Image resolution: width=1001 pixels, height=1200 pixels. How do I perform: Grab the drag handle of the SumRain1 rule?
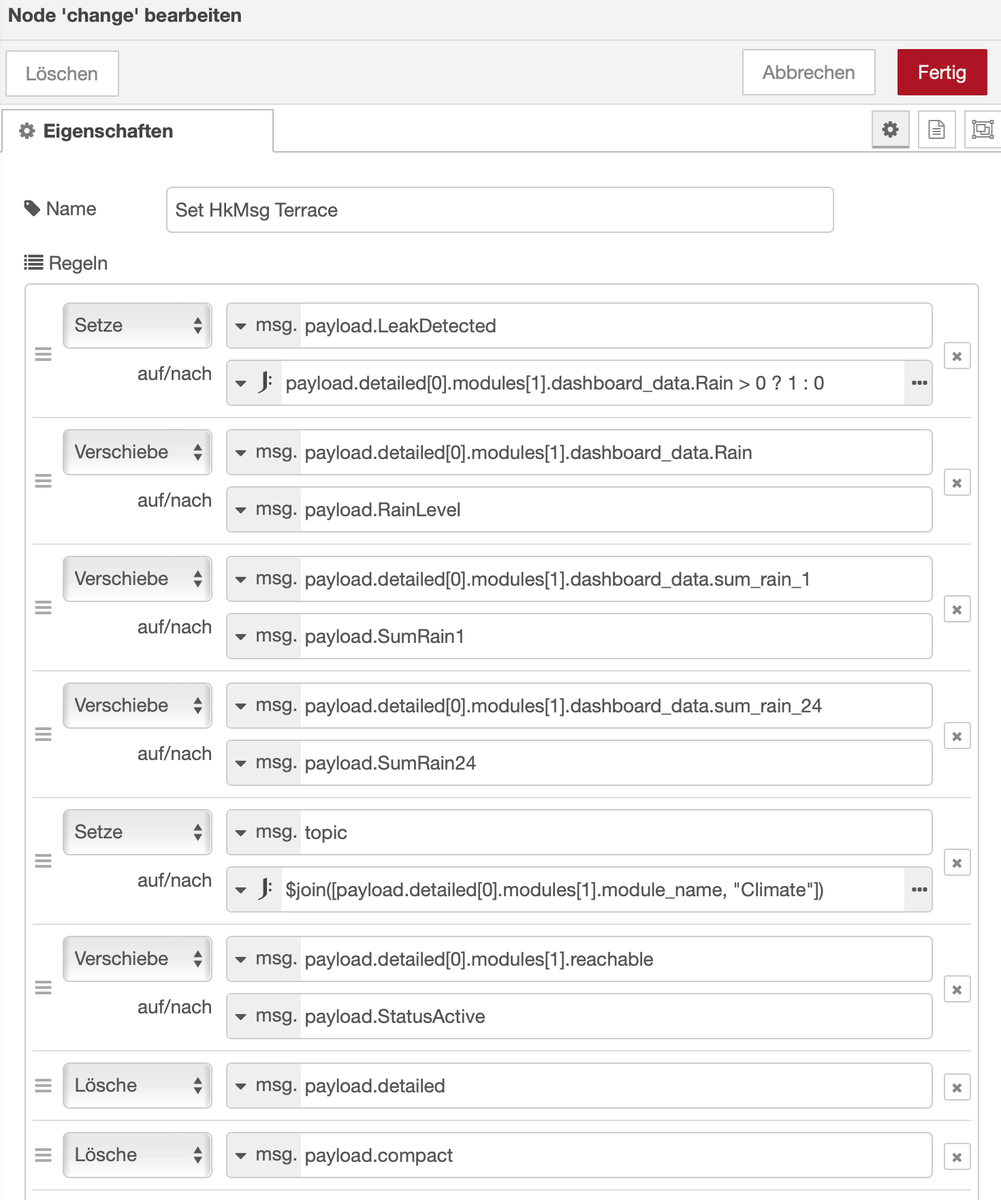click(x=44, y=608)
